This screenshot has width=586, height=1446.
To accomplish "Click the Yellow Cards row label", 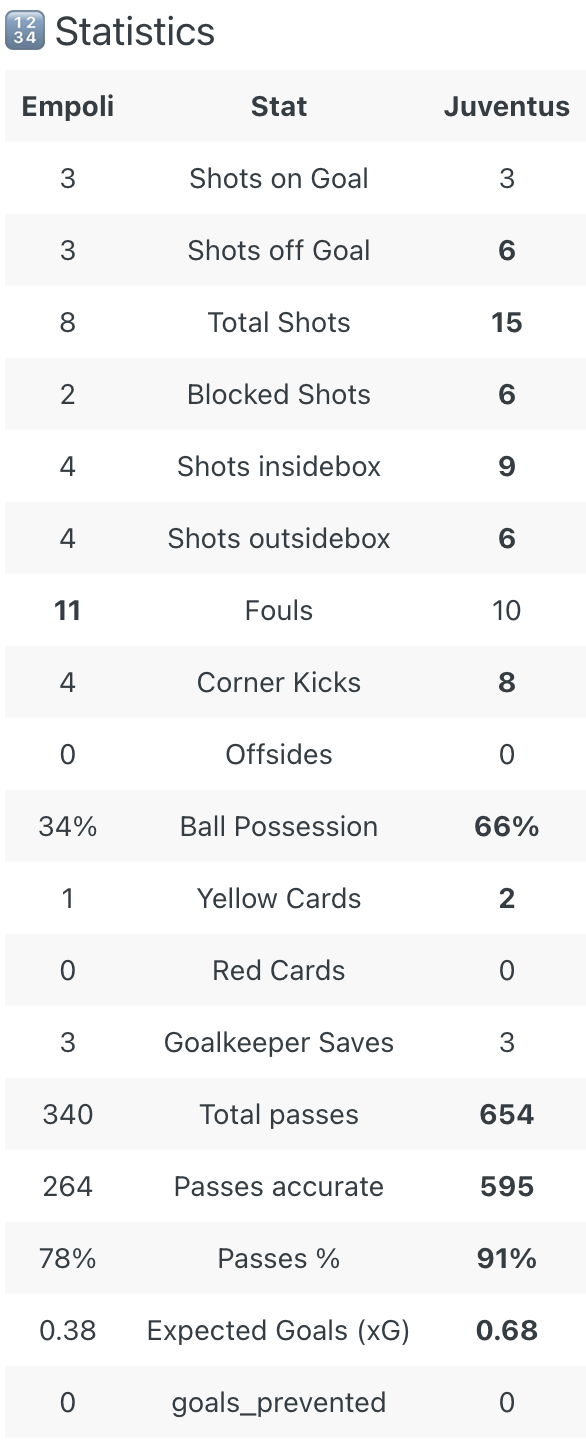I will coord(279,899).
